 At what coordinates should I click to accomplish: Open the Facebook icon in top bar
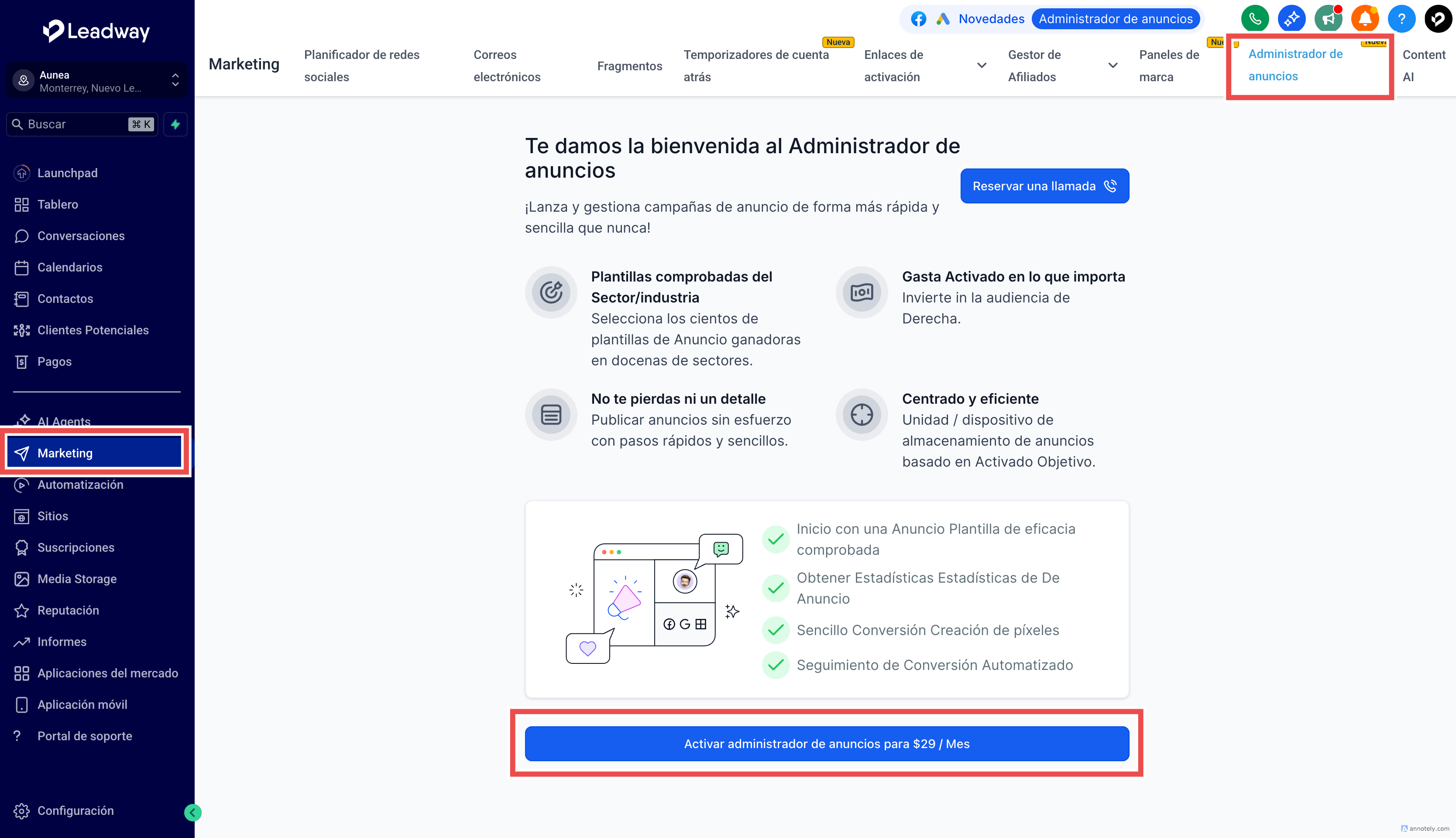(918, 19)
